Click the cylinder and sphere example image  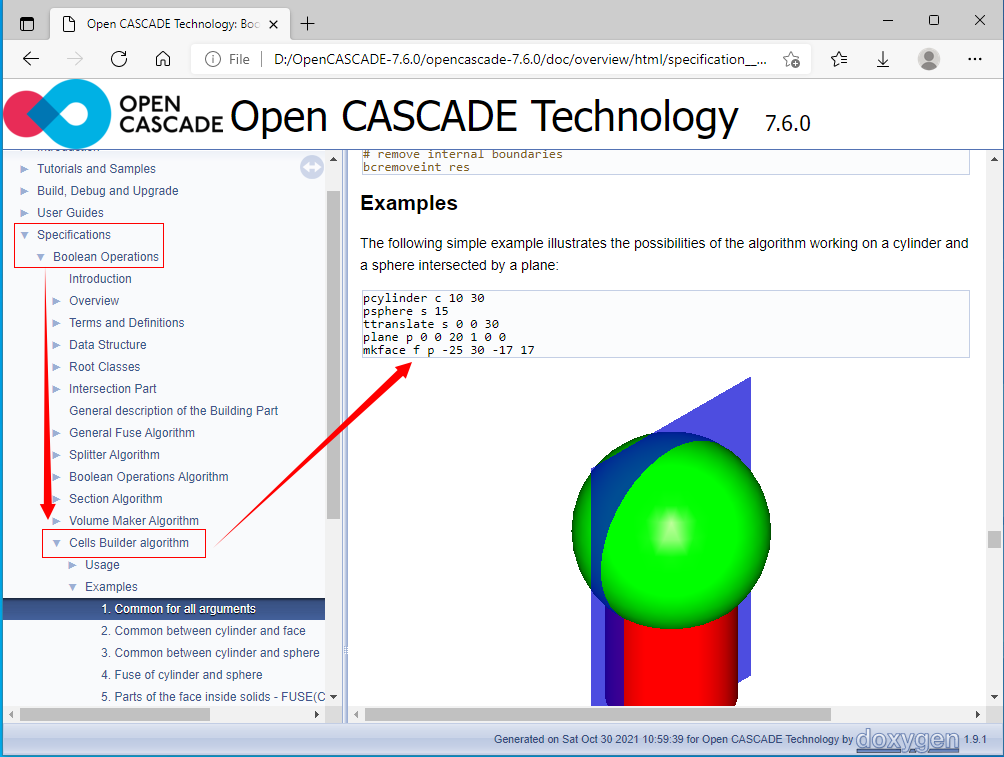670,541
